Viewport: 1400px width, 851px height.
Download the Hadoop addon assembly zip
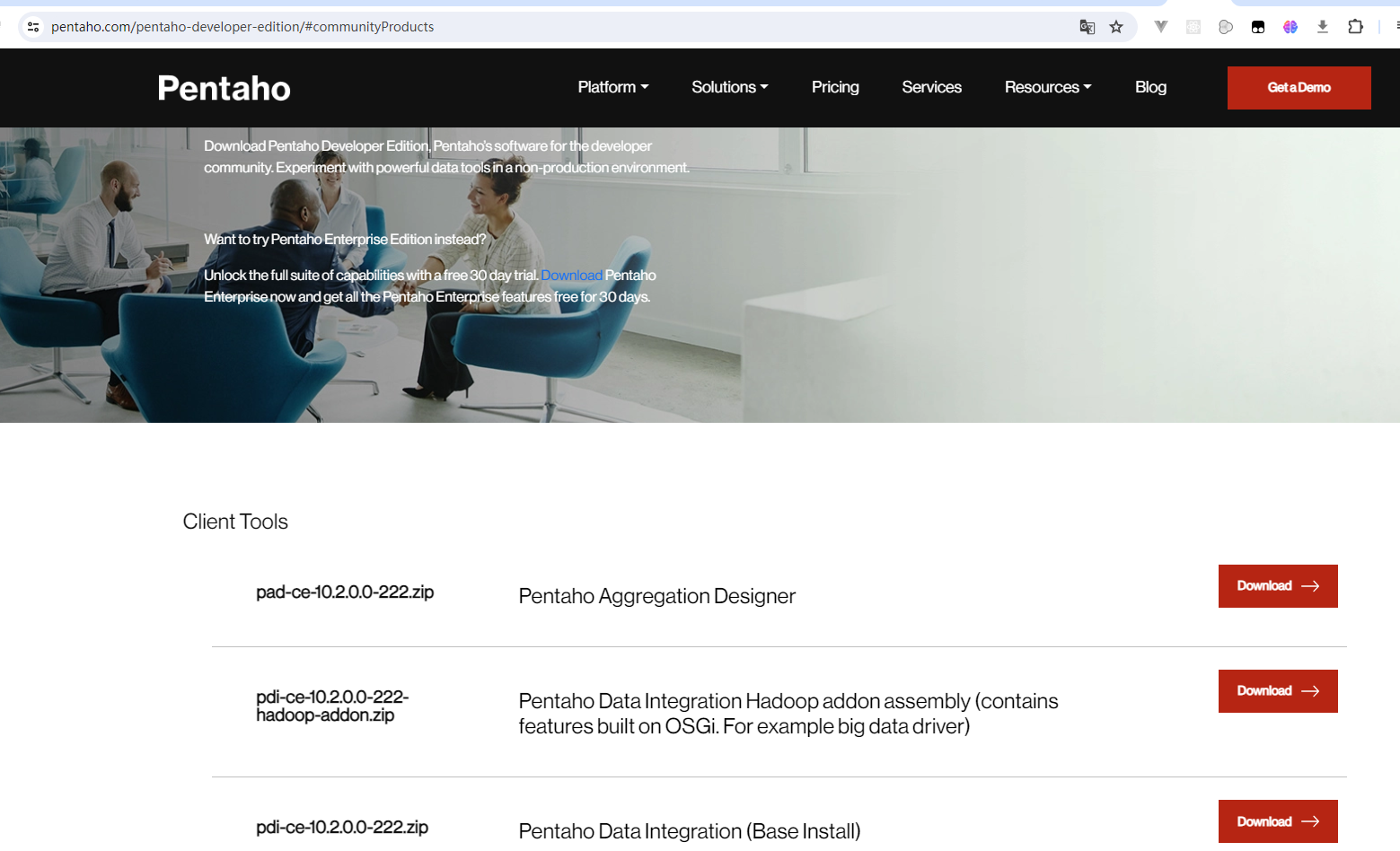tap(1278, 691)
